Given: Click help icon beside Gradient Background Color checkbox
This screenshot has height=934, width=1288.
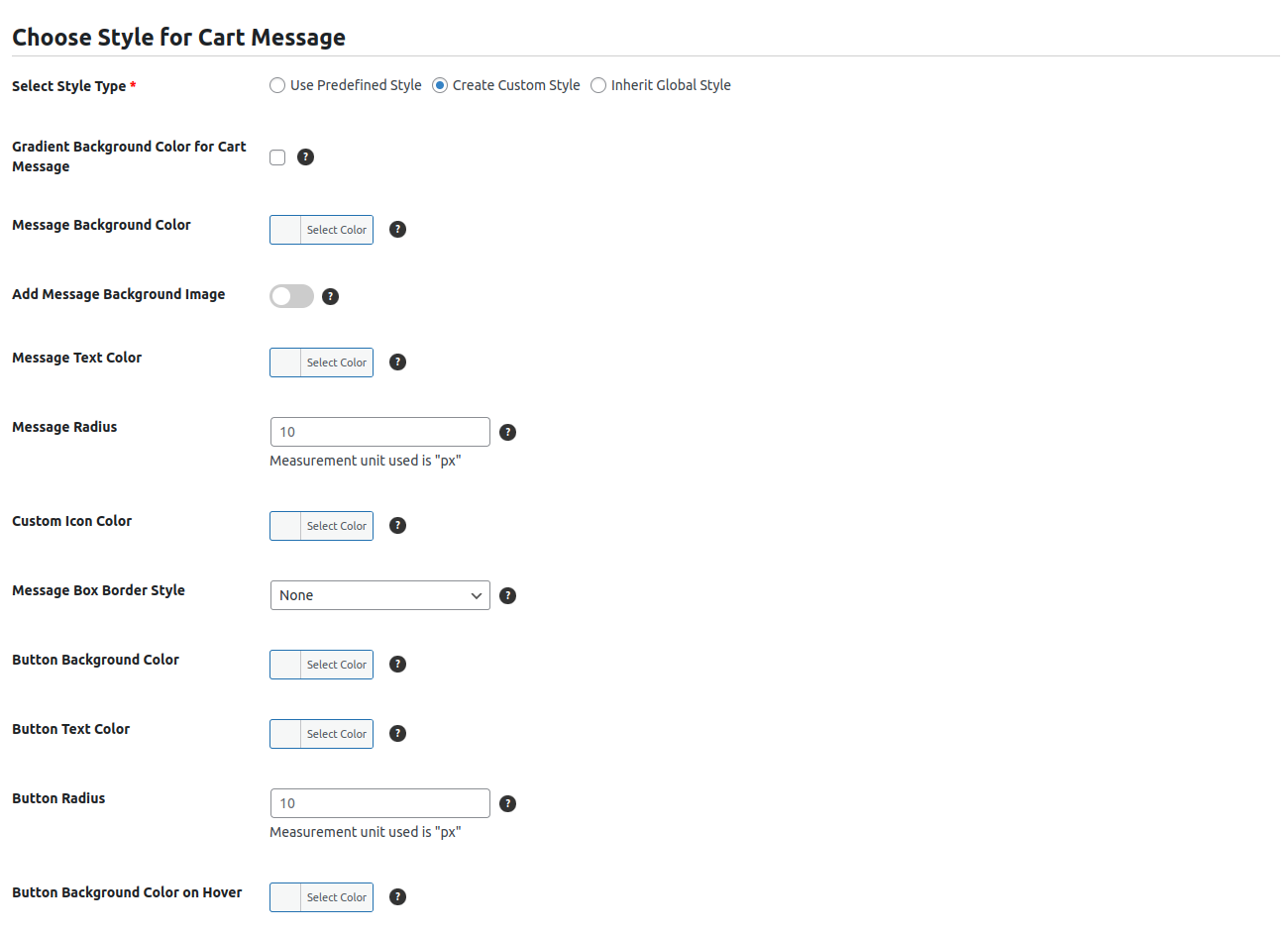Looking at the screenshot, I should (305, 157).
